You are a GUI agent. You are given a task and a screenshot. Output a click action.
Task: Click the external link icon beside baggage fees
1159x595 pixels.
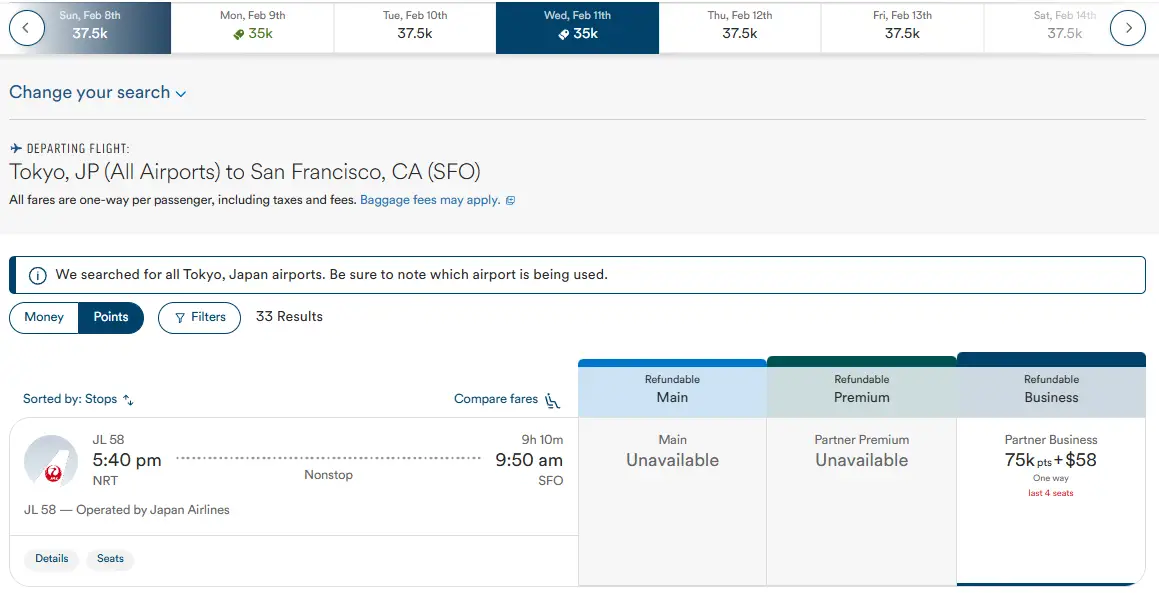[510, 200]
